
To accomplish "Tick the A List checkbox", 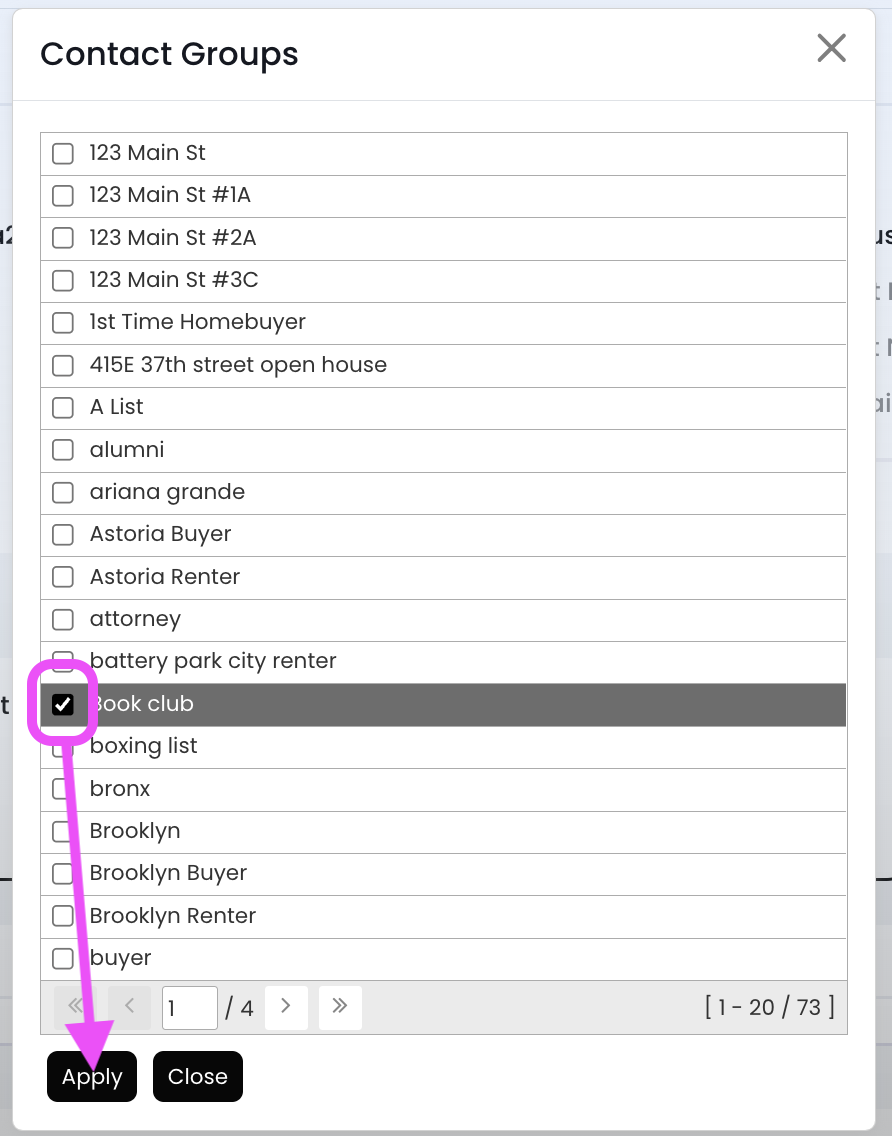I will coord(63,408).
